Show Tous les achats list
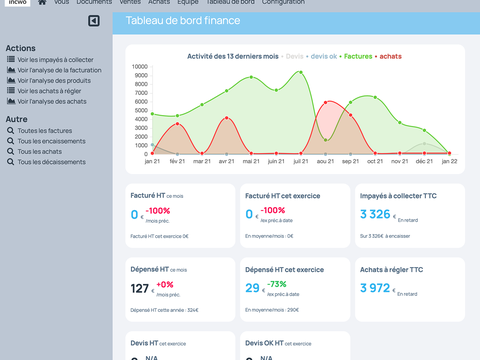 (40, 151)
